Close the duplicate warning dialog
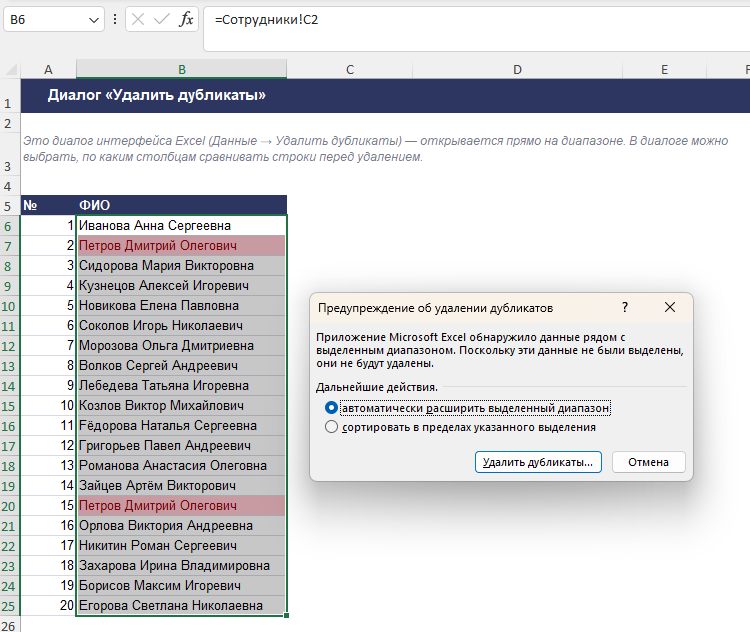The width and height of the screenshot is (750, 632). point(670,307)
